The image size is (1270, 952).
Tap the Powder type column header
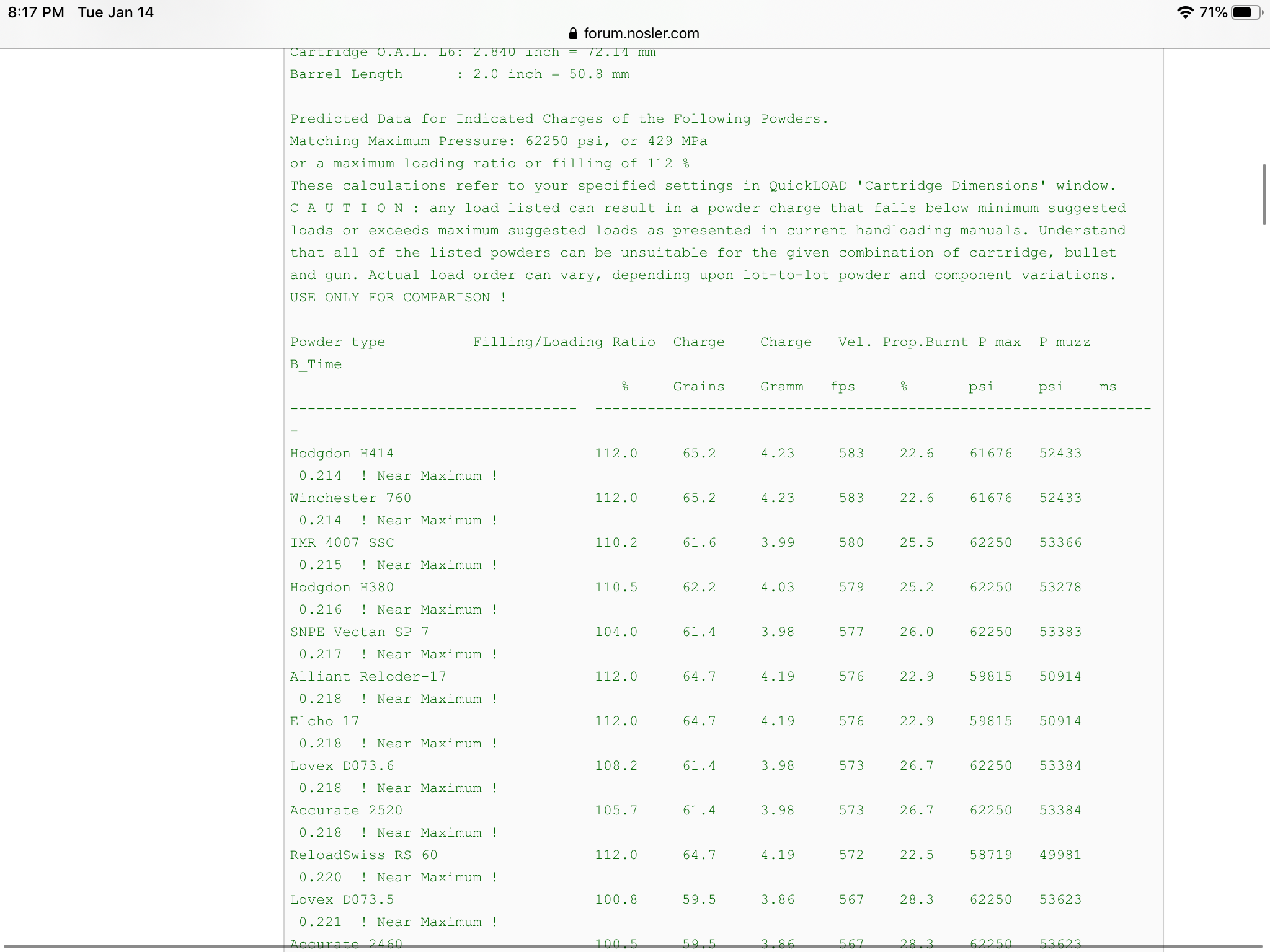[337, 342]
